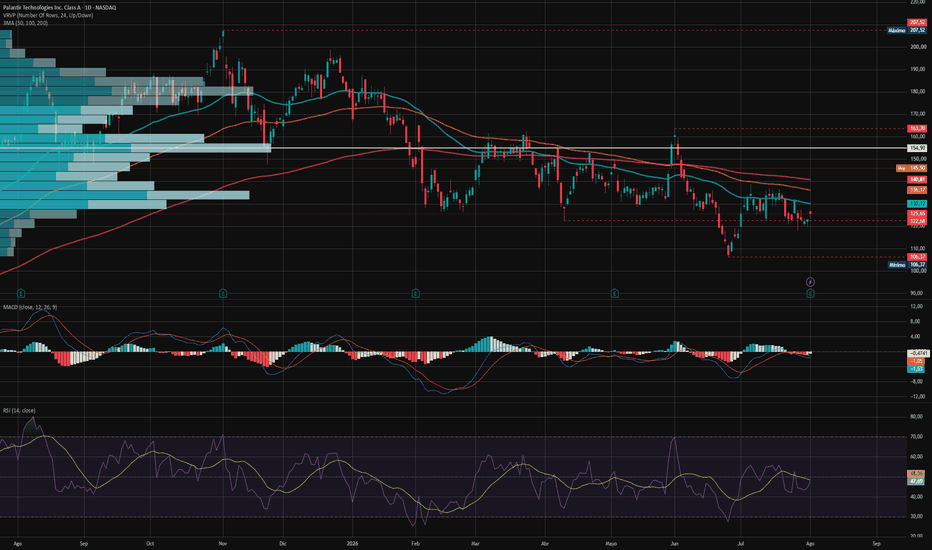This screenshot has width=932, height=550.
Task: Click the Mar label on time axis
Action: 475,543
